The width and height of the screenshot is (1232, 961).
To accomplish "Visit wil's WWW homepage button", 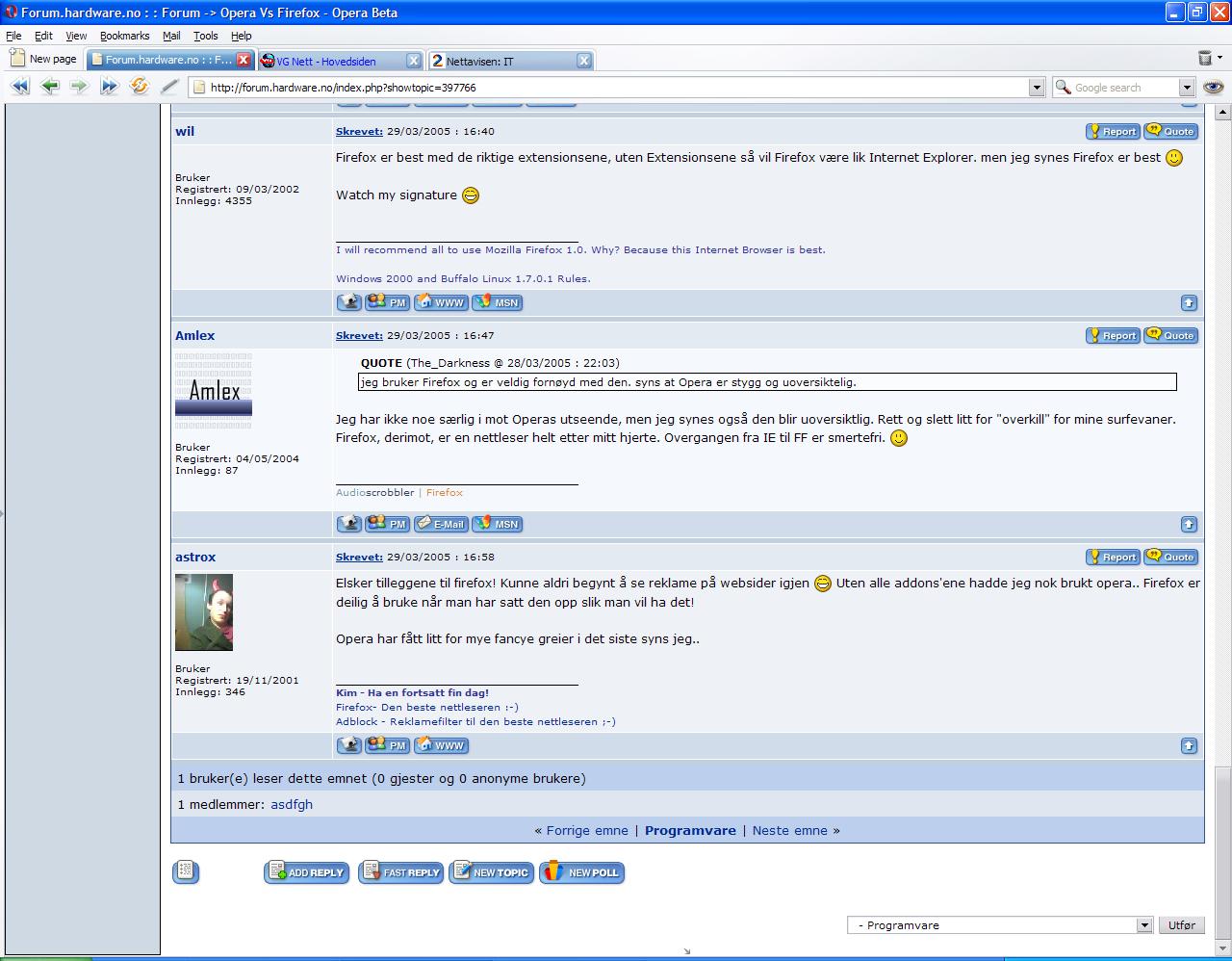I will click(441, 302).
